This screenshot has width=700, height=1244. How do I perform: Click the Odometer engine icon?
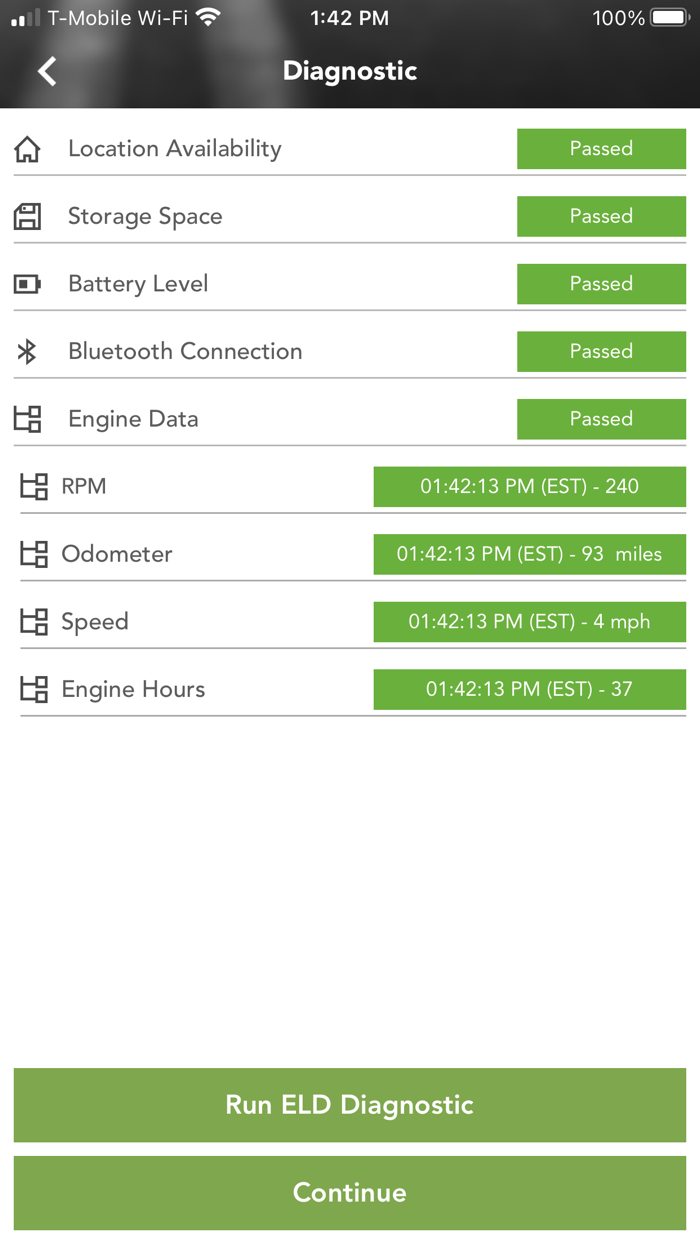tap(33, 554)
